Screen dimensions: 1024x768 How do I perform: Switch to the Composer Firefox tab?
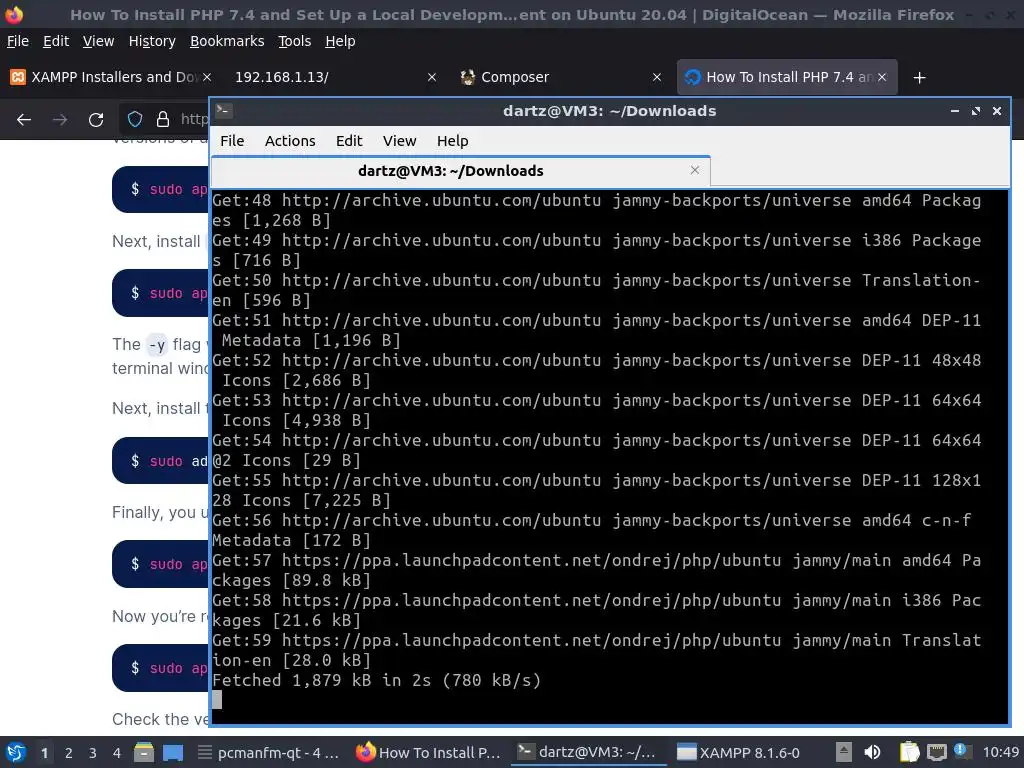pyautogui.click(x=560, y=77)
